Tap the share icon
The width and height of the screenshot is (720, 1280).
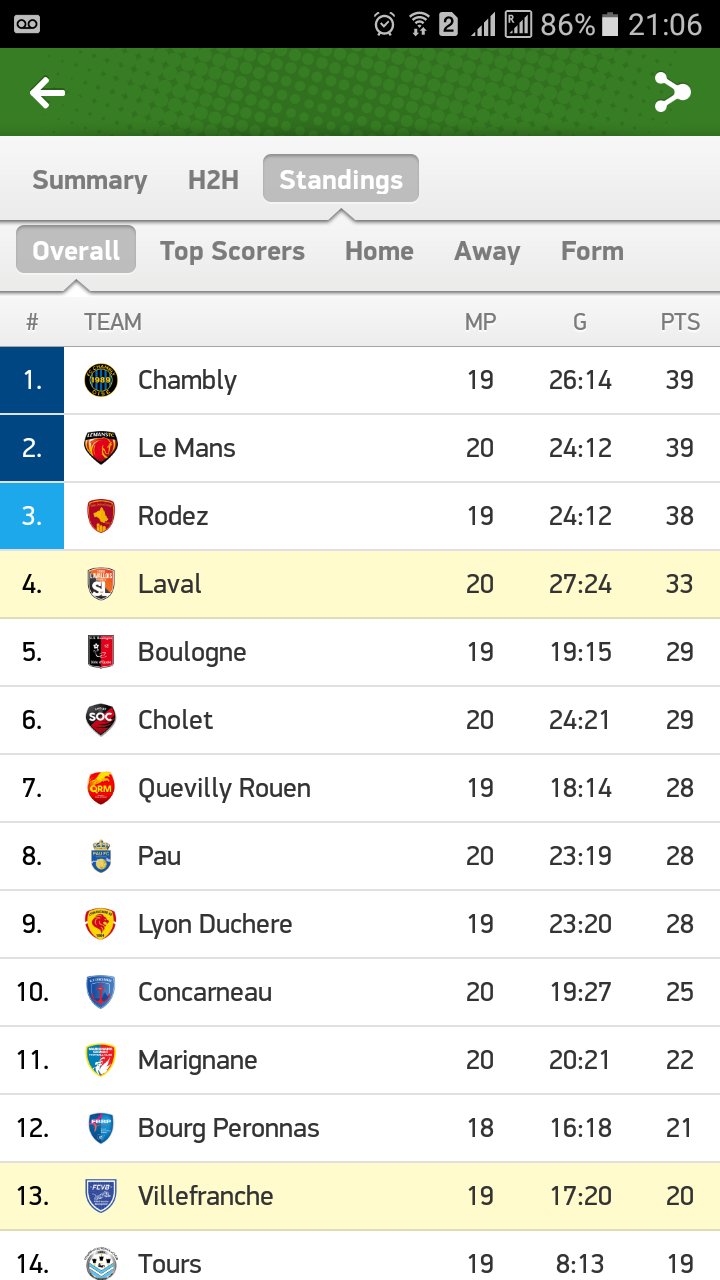click(672, 92)
